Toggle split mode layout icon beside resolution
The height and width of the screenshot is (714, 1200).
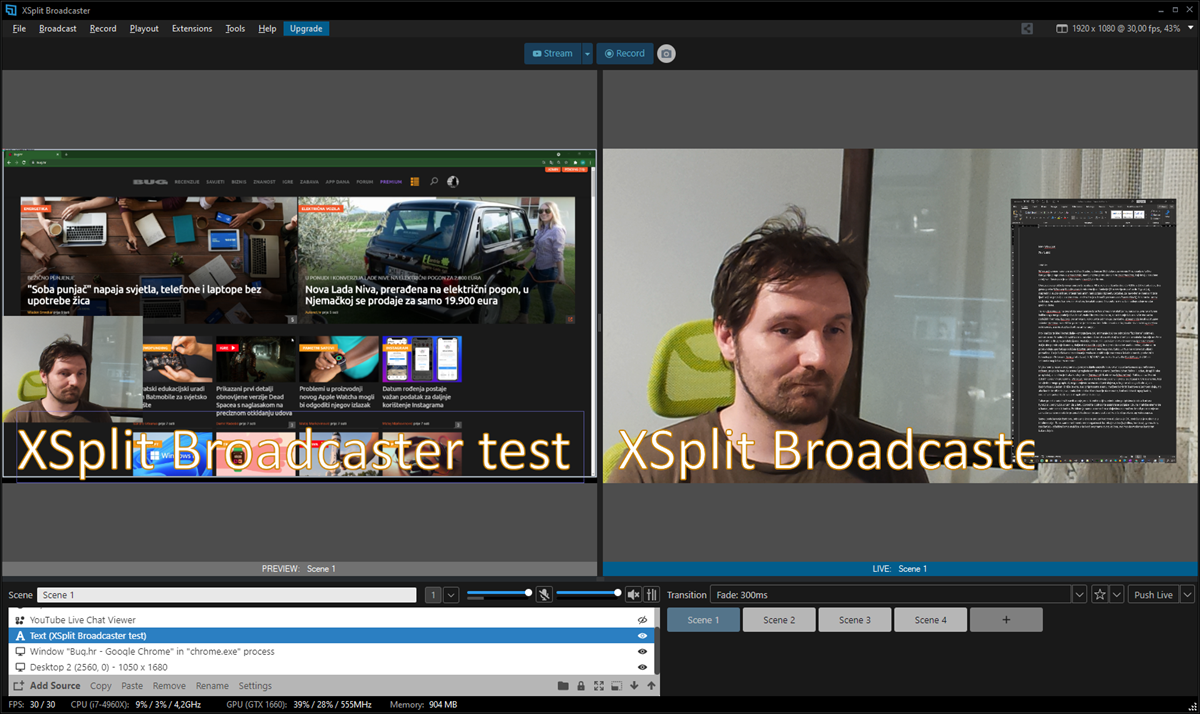point(1061,29)
